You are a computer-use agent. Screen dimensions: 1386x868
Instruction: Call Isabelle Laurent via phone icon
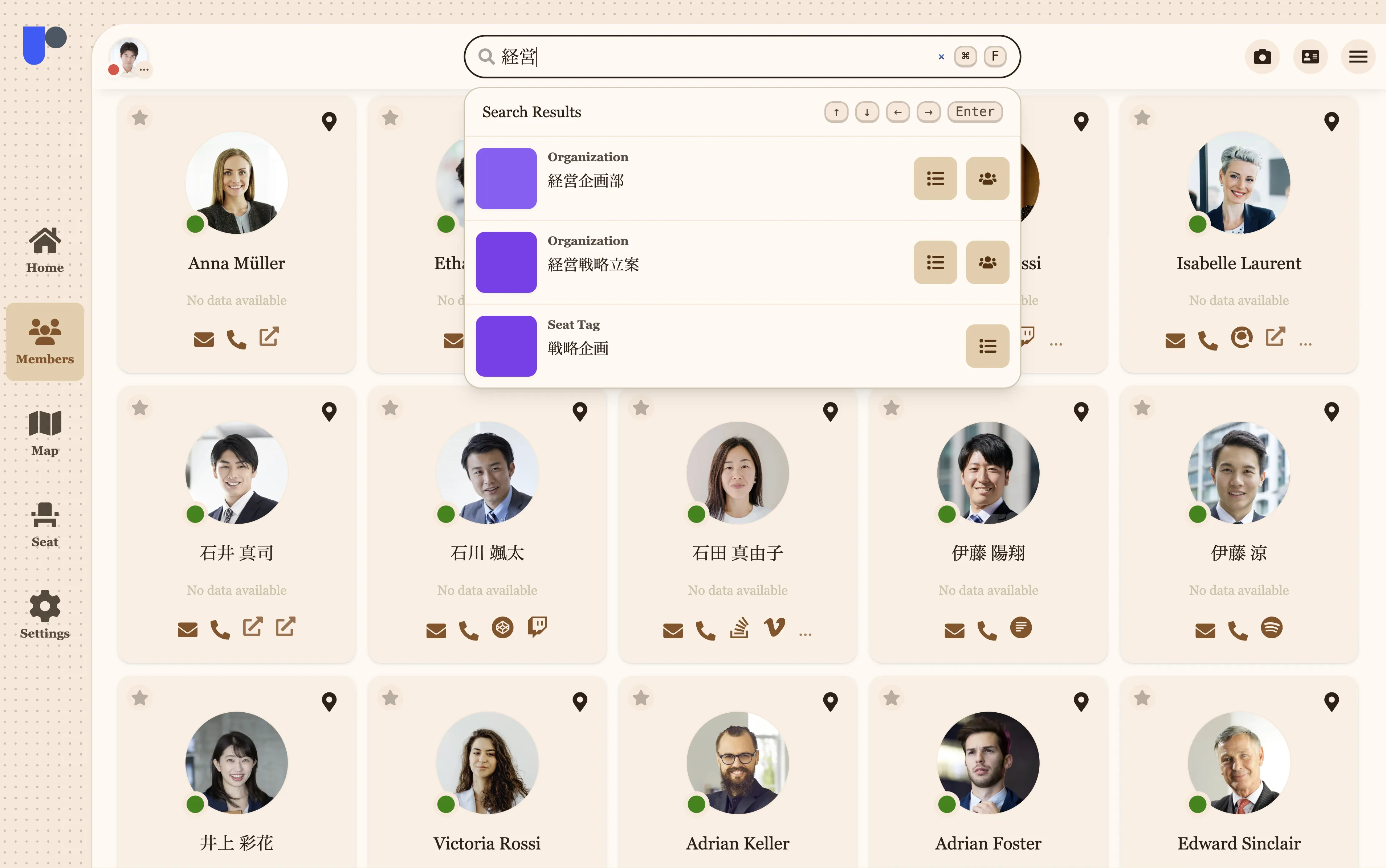click(1208, 341)
